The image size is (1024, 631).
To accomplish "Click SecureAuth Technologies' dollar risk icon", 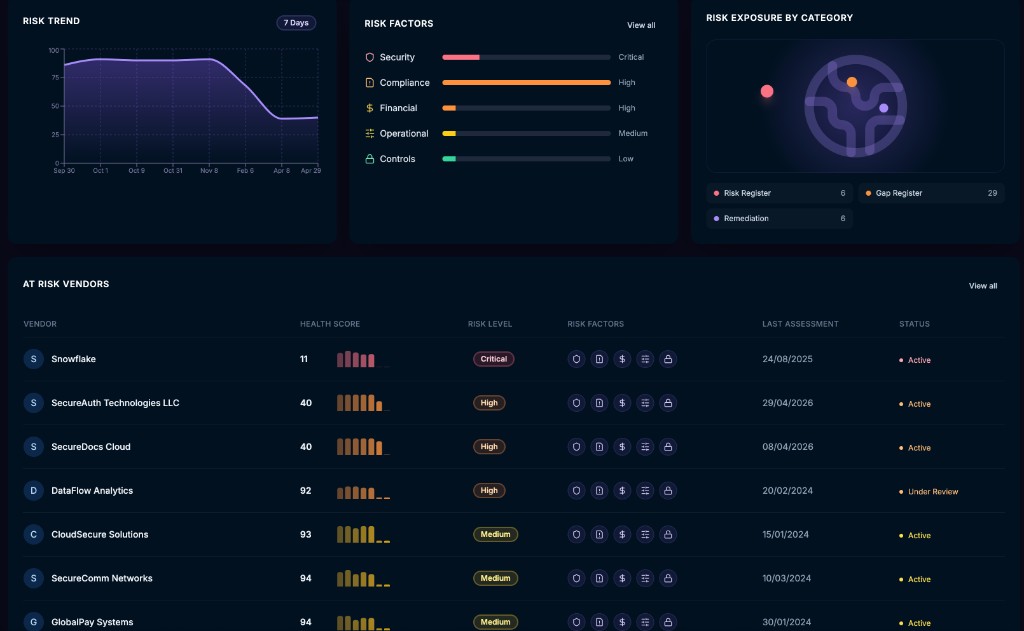I will (622, 403).
